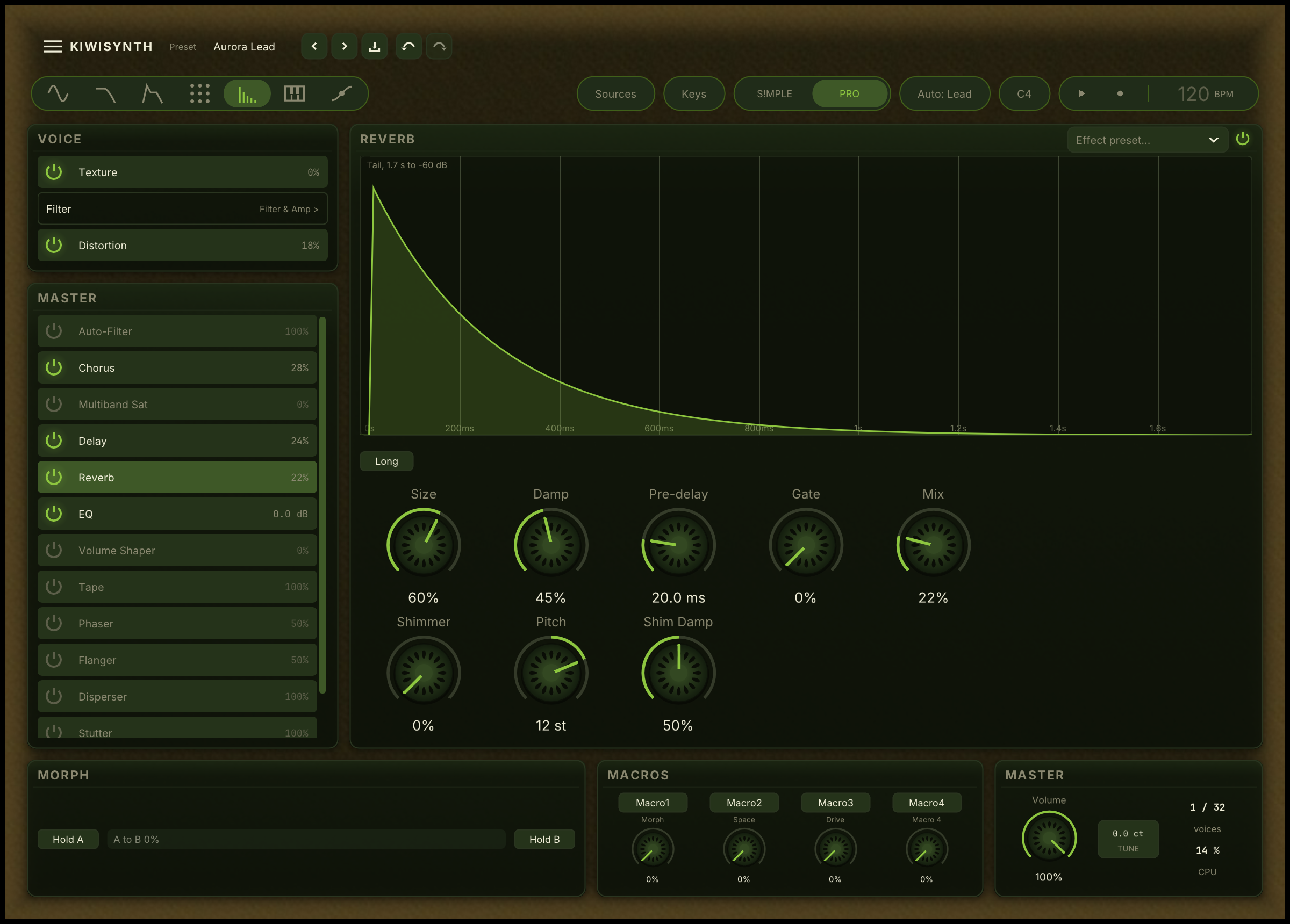Save the preset with download icon
This screenshot has height=924, width=1290.
(x=374, y=47)
